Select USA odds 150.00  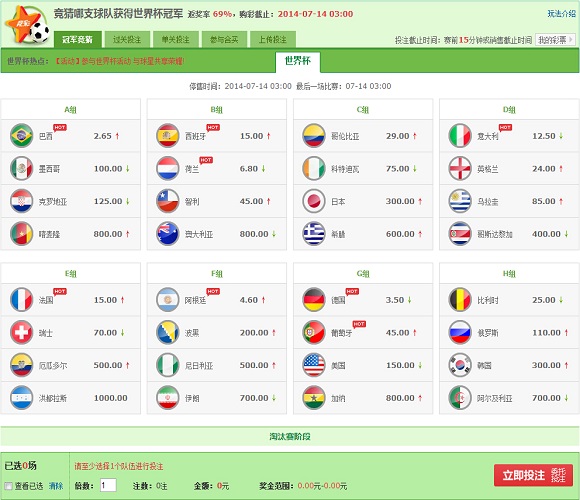pyautogui.click(x=400, y=365)
